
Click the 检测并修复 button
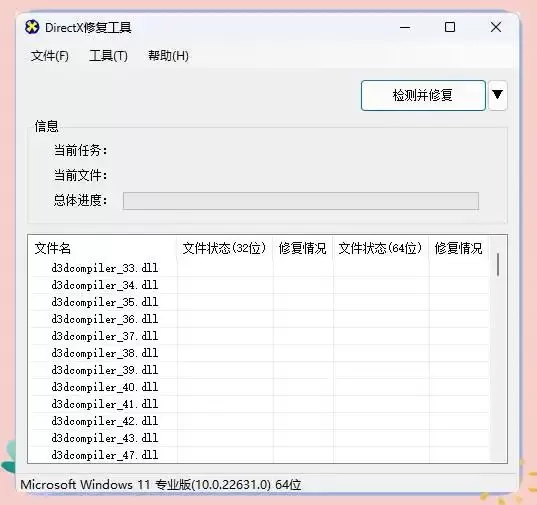pos(423,96)
